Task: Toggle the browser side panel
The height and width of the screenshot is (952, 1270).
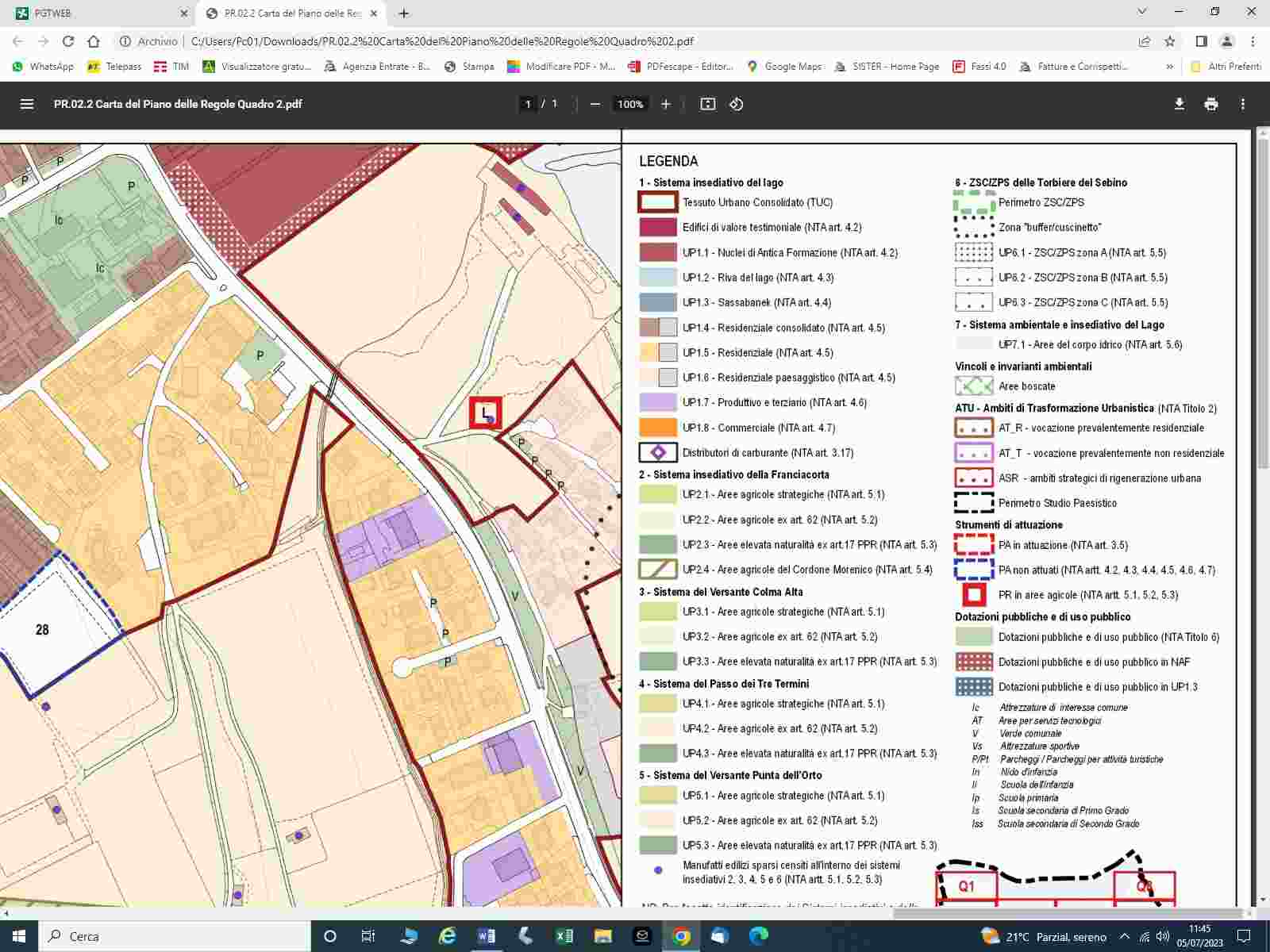Action: tap(1201, 41)
